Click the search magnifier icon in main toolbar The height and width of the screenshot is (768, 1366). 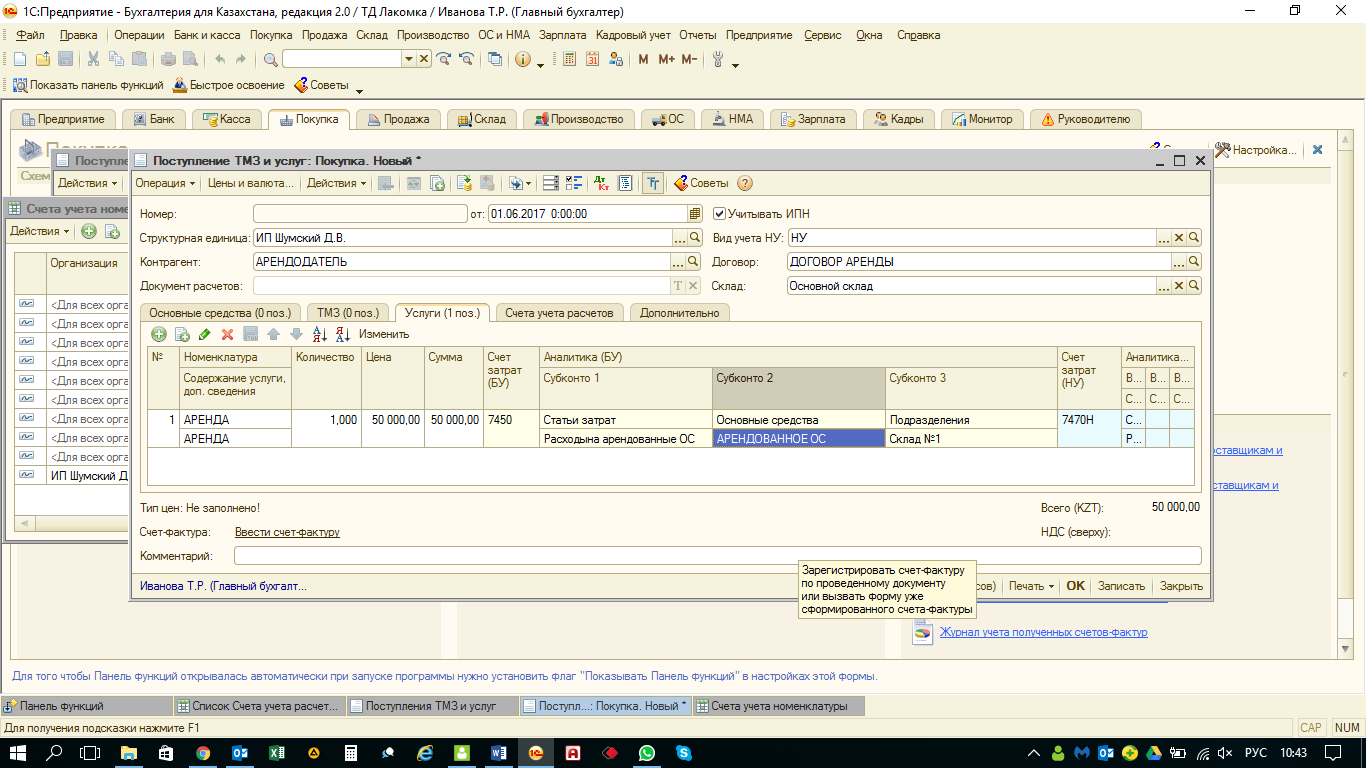[x=270, y=59]
